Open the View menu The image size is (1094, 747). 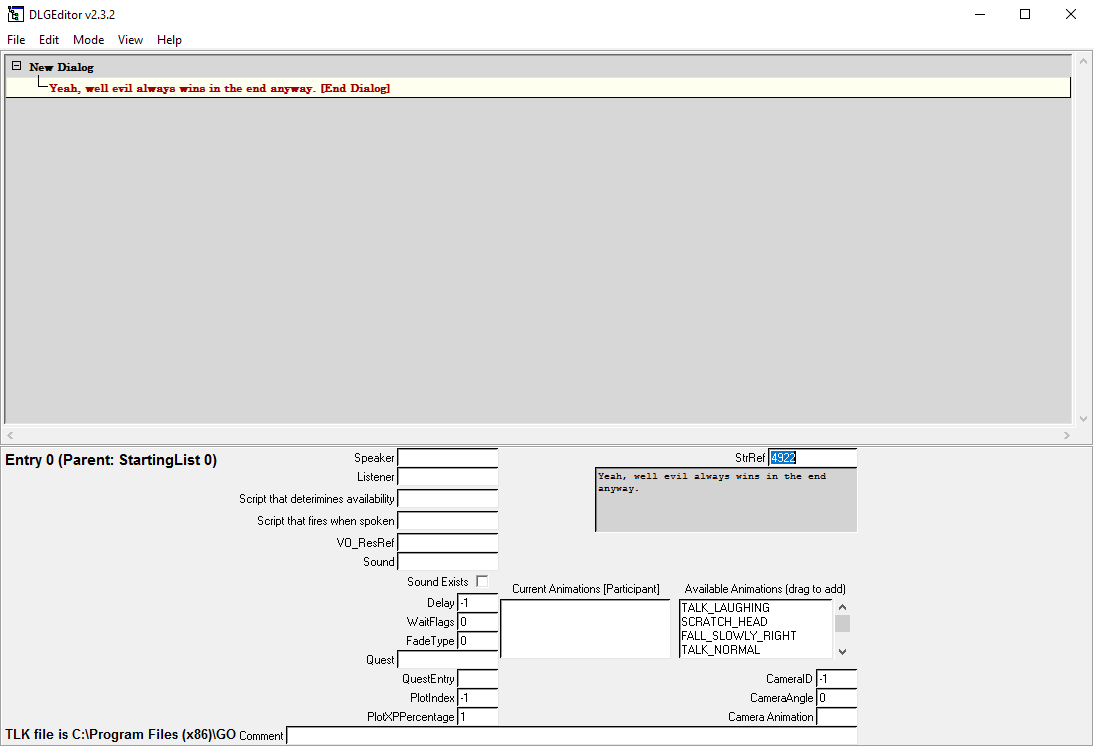(130, 40)
